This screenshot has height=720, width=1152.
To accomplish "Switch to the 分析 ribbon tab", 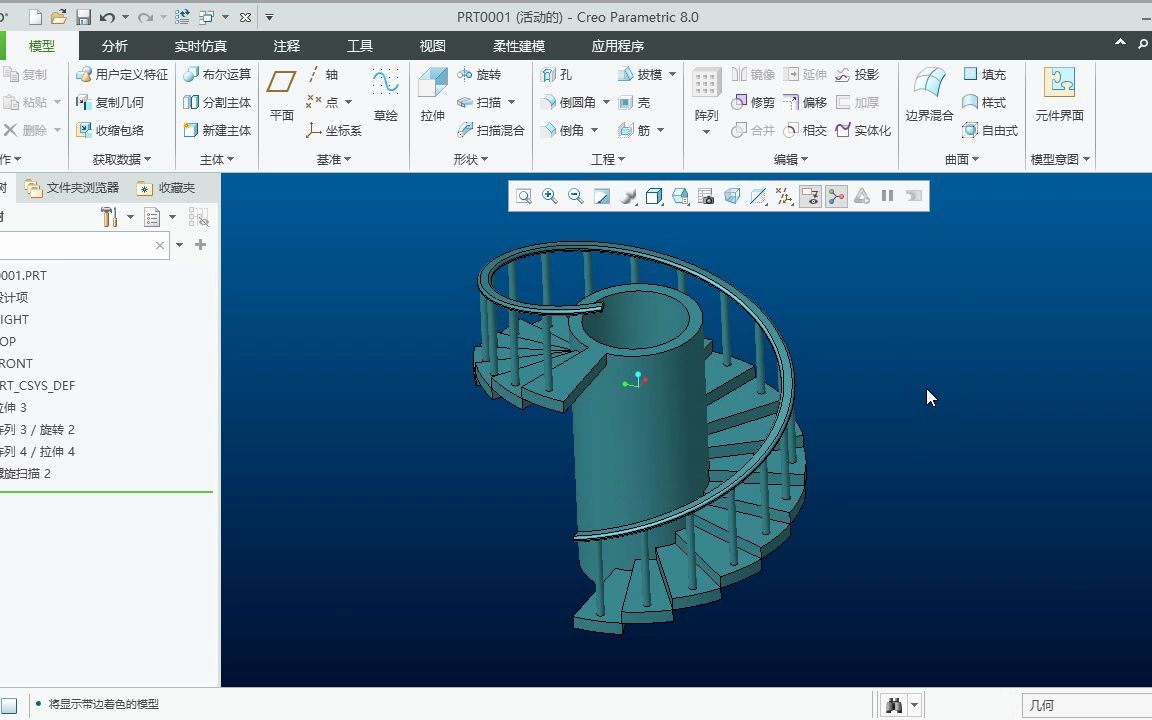I will pos(115,46).
